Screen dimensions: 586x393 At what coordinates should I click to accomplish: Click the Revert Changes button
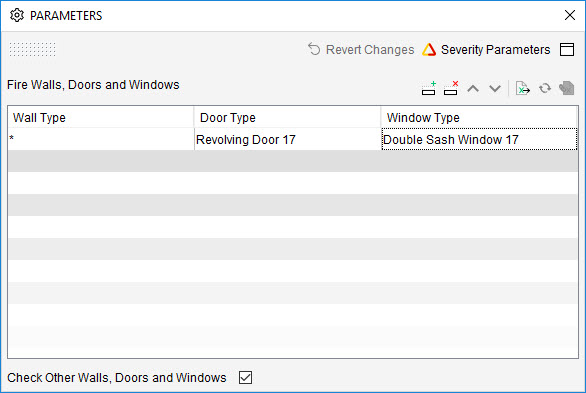(361, 49)
